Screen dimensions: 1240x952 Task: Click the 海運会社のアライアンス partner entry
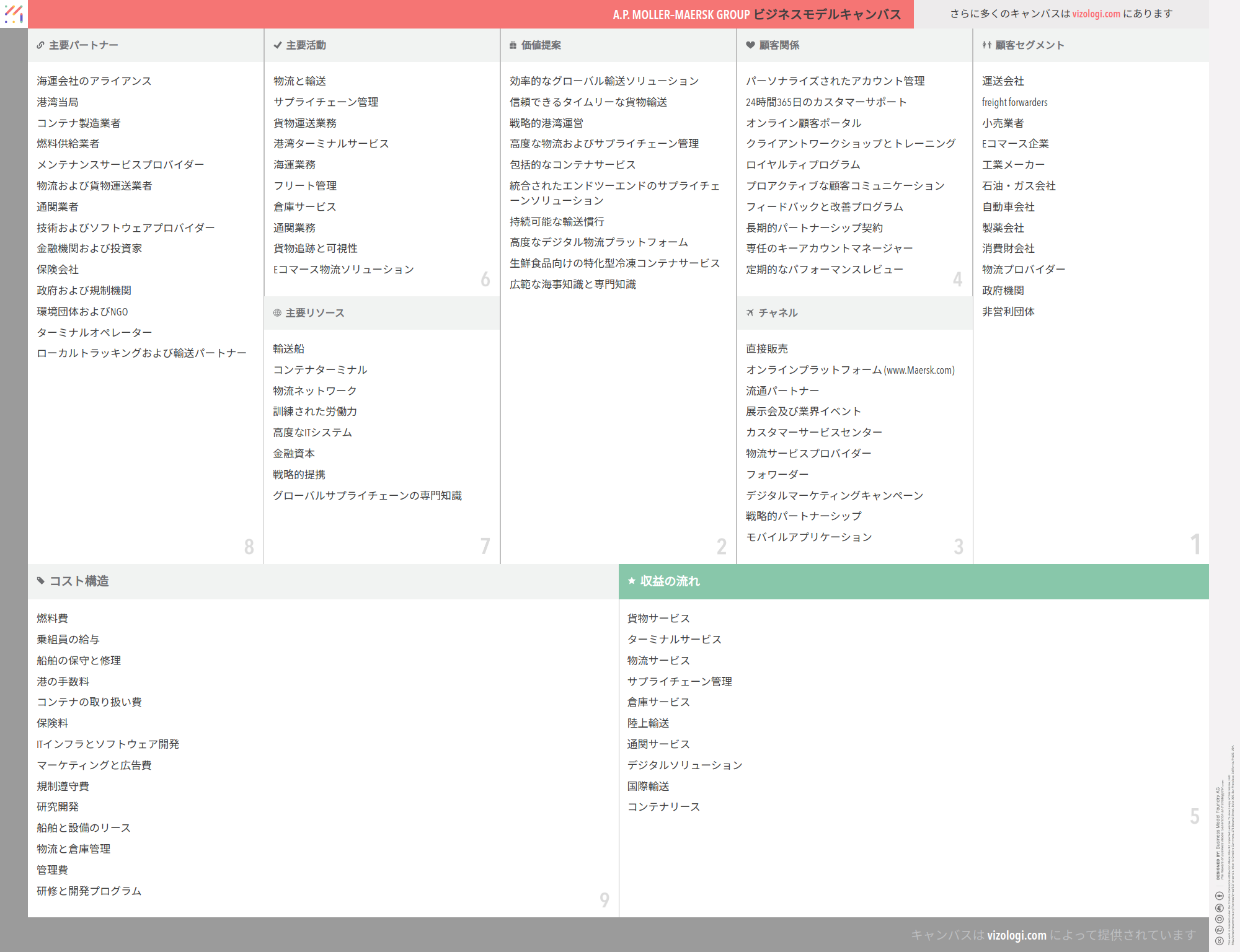94,81
